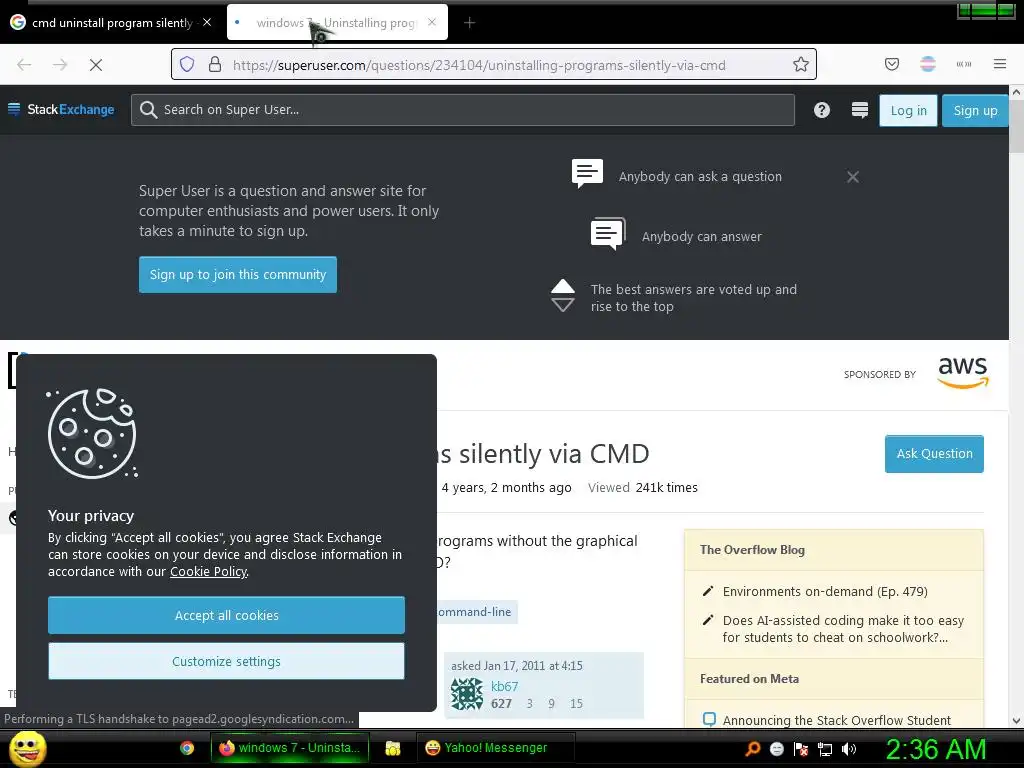Select the 'windows 7 - Uninstalling' tab
Image resolution: width=1024 pixels, height=768 pixels.
point(337,23)
